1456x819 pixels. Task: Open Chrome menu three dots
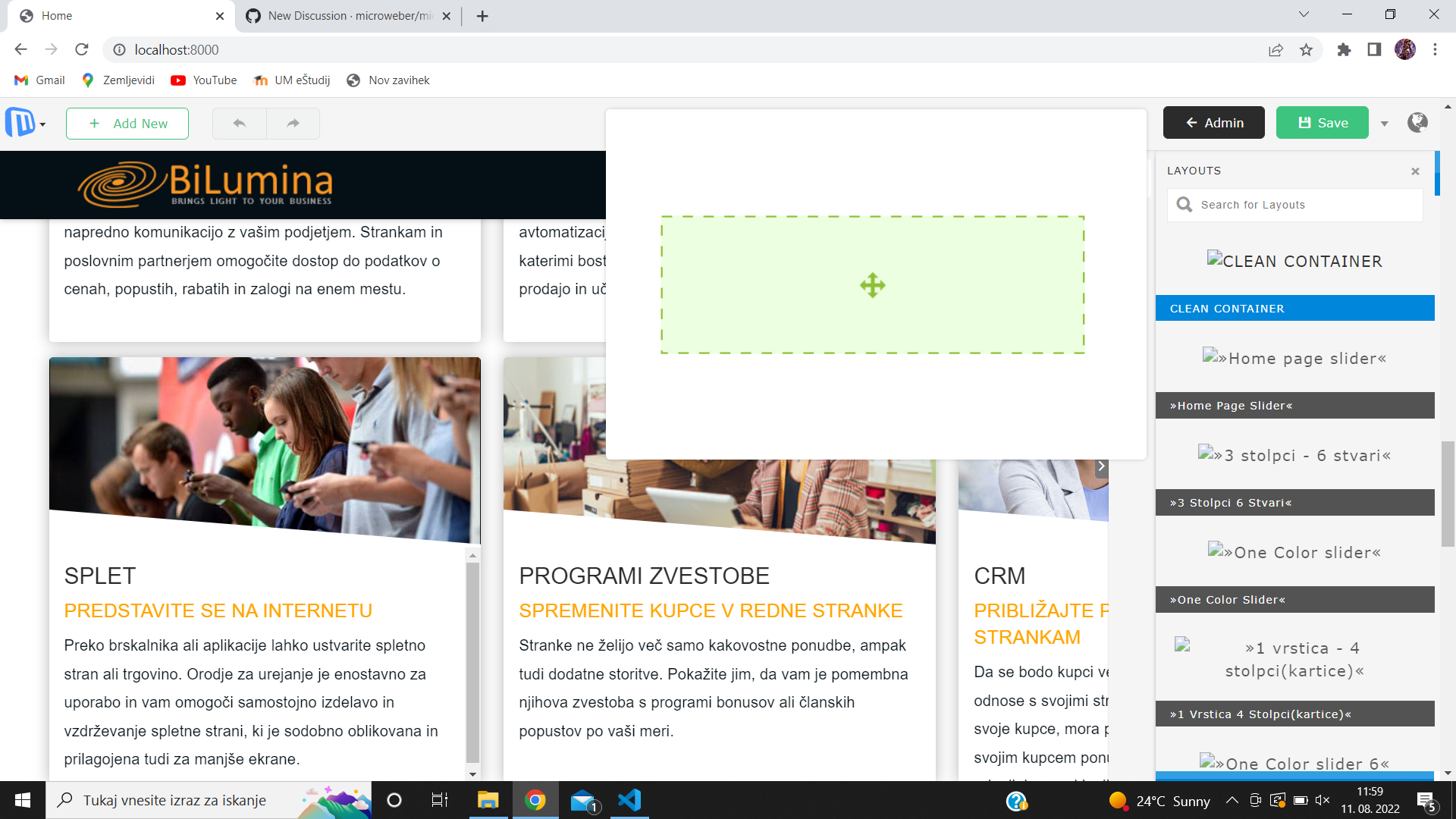tap(1435, 50)
